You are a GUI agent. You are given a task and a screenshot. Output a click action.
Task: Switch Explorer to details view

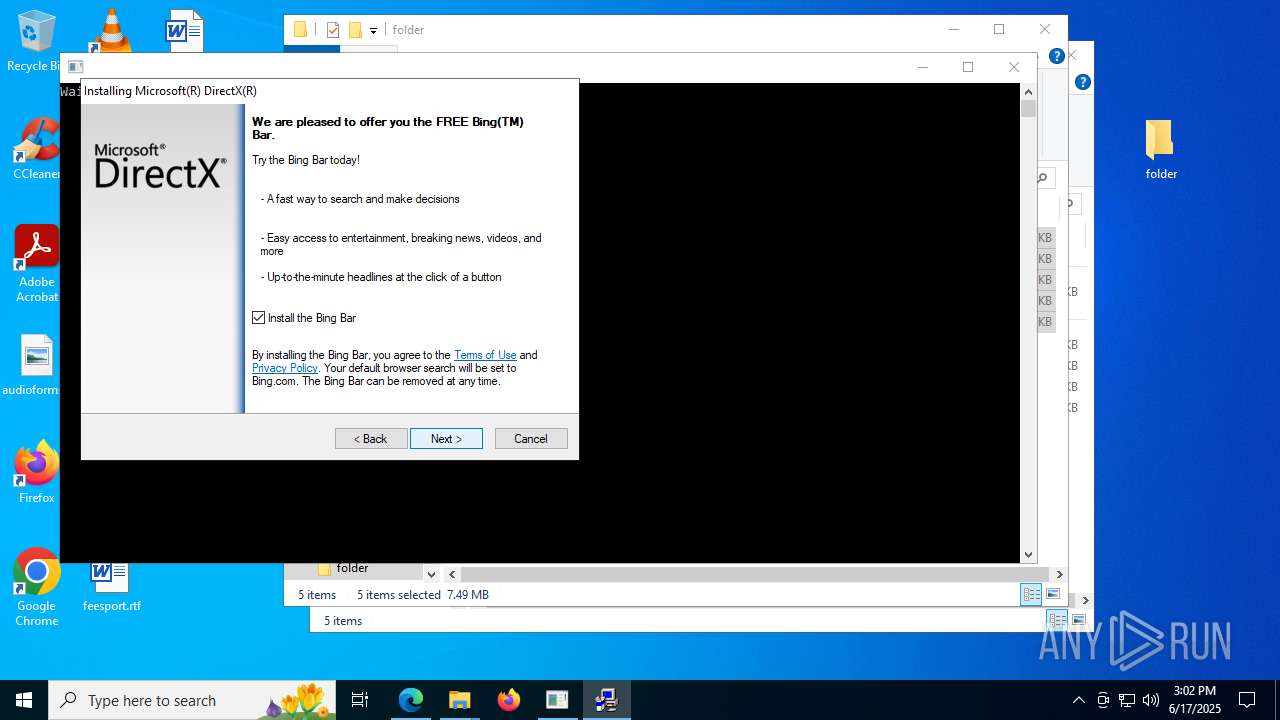coord(1031,594)
